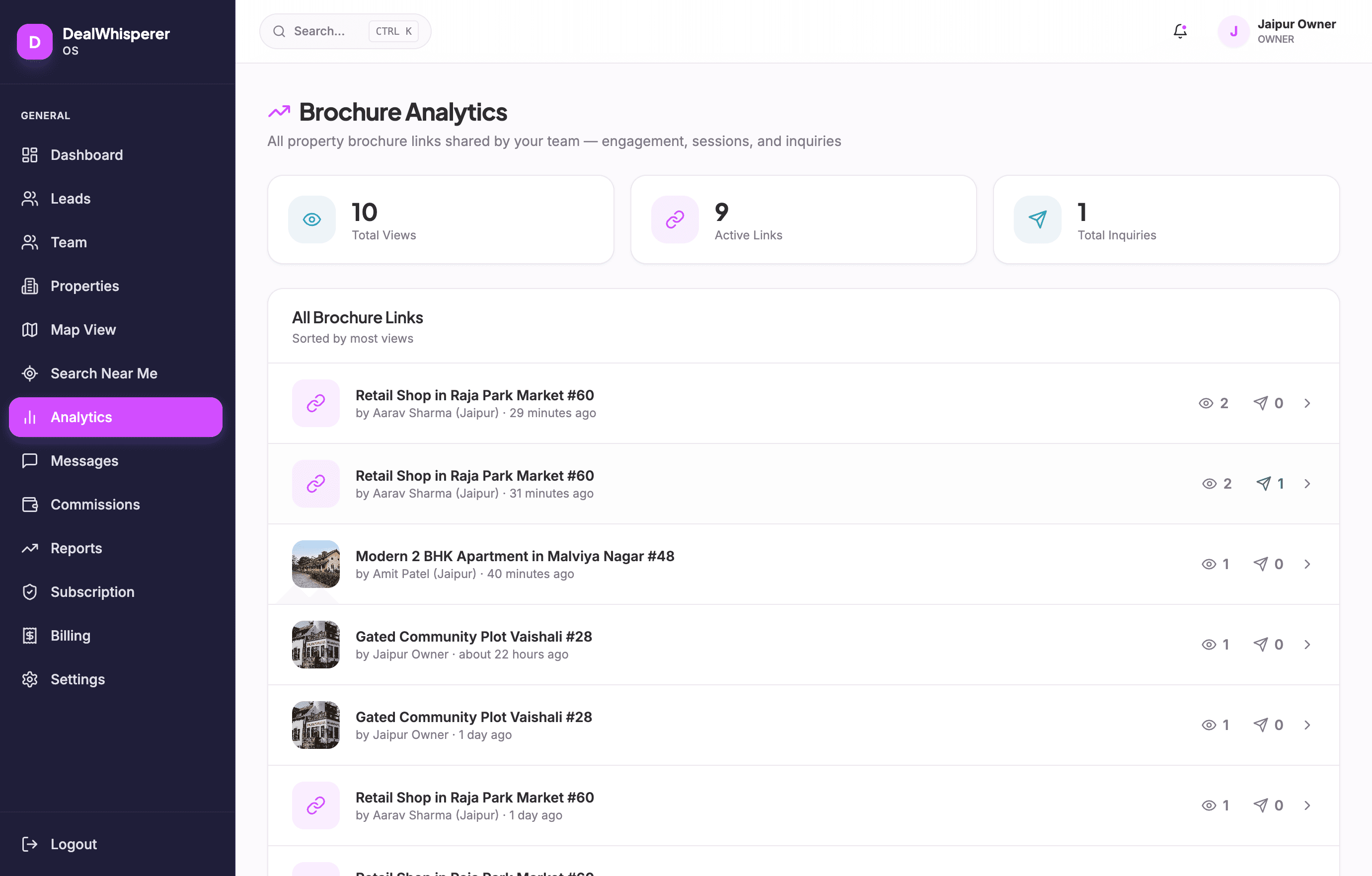The width and height of the screenshot is (1372, 876).
Task: Click the Properties building icon
Action: point(30,286)
